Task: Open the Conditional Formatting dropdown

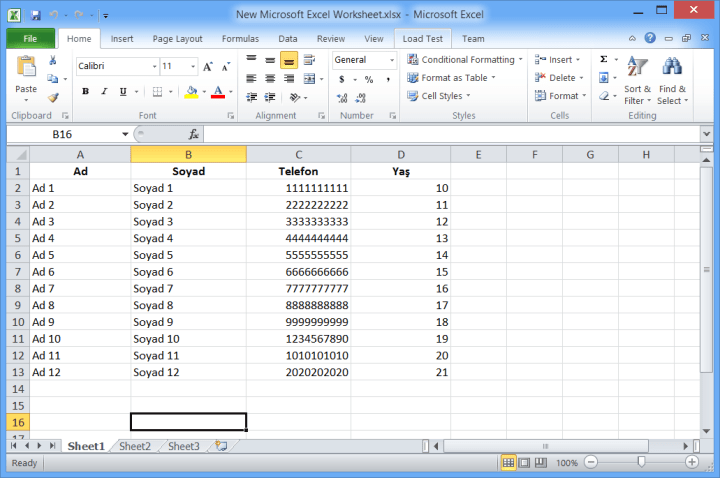Action: (x=466, y=60)
